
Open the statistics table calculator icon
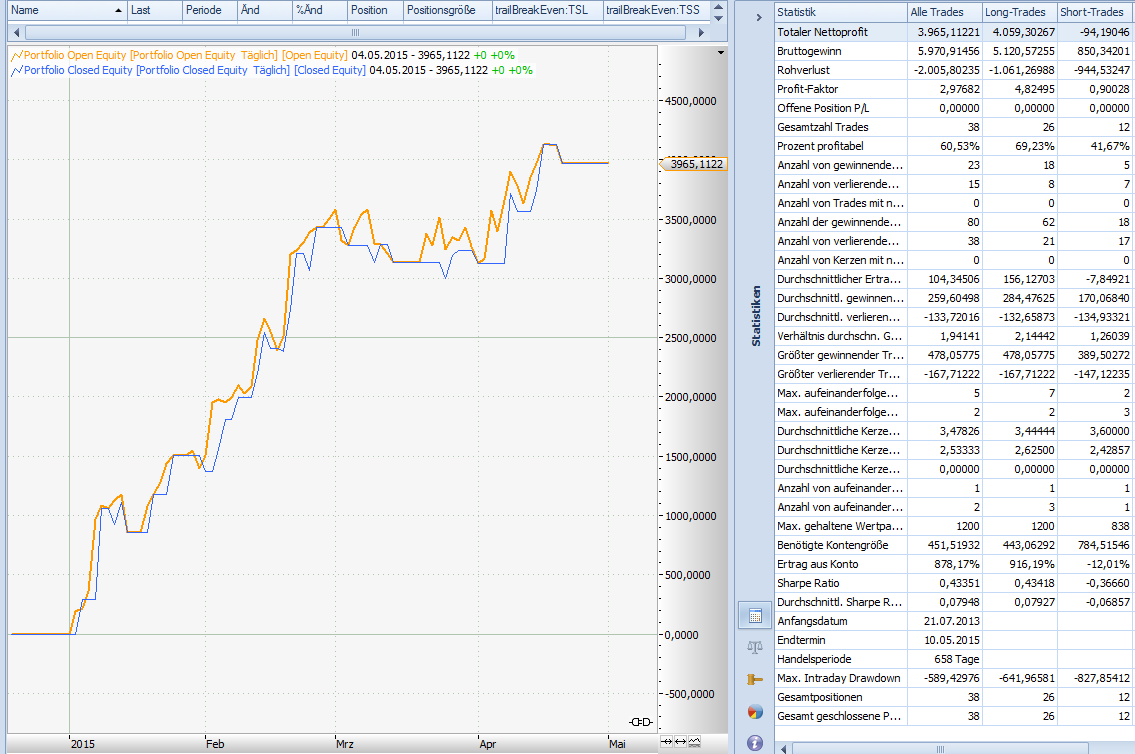pos(755,616)
